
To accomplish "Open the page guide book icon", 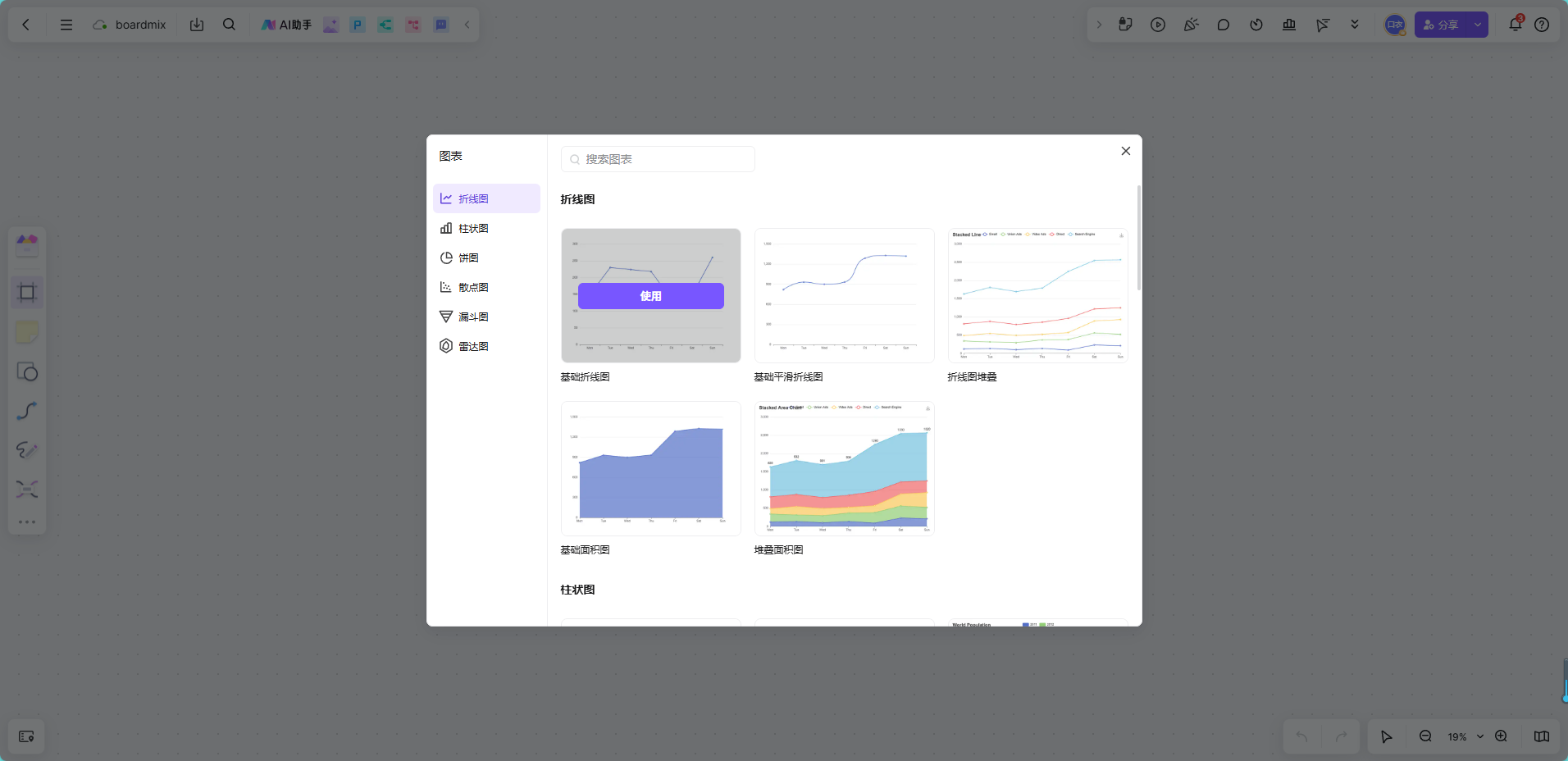I will tap(1542, 736).
